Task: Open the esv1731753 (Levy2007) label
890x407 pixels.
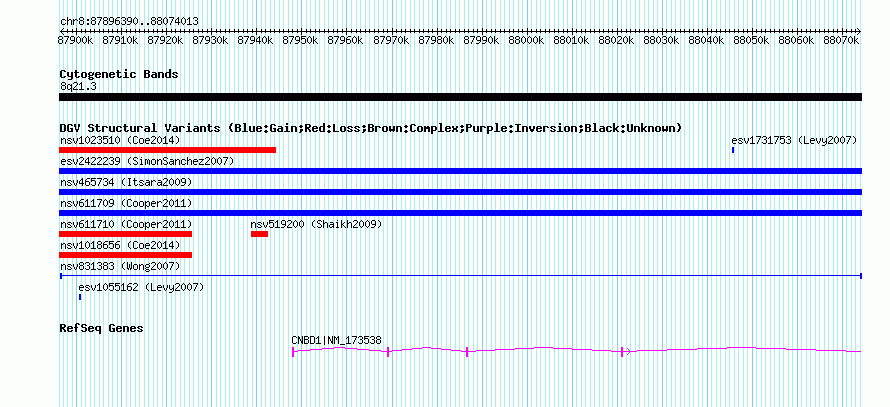Action: (x=794, y=140)
